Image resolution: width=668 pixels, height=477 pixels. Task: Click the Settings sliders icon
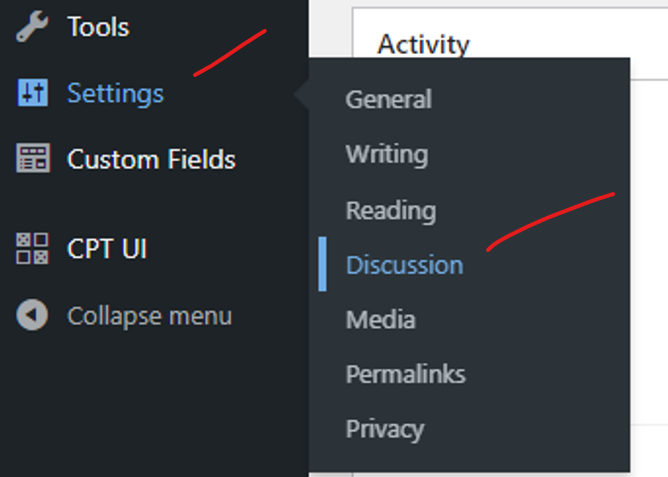32,92
